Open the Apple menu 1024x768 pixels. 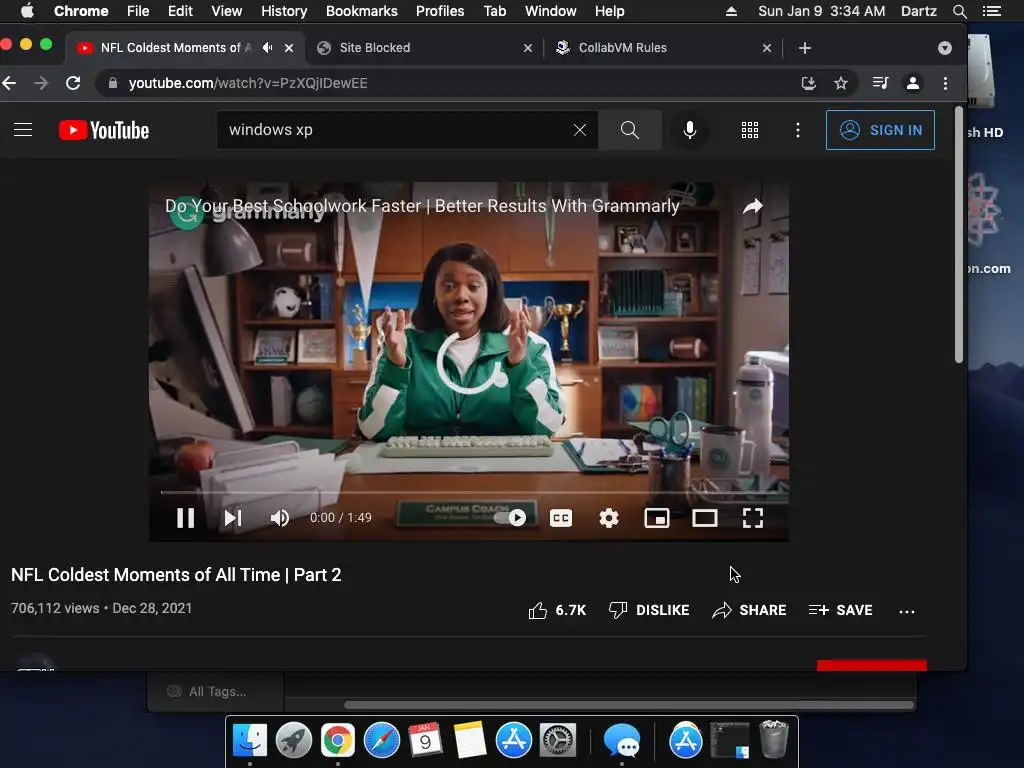pos(27,11)
